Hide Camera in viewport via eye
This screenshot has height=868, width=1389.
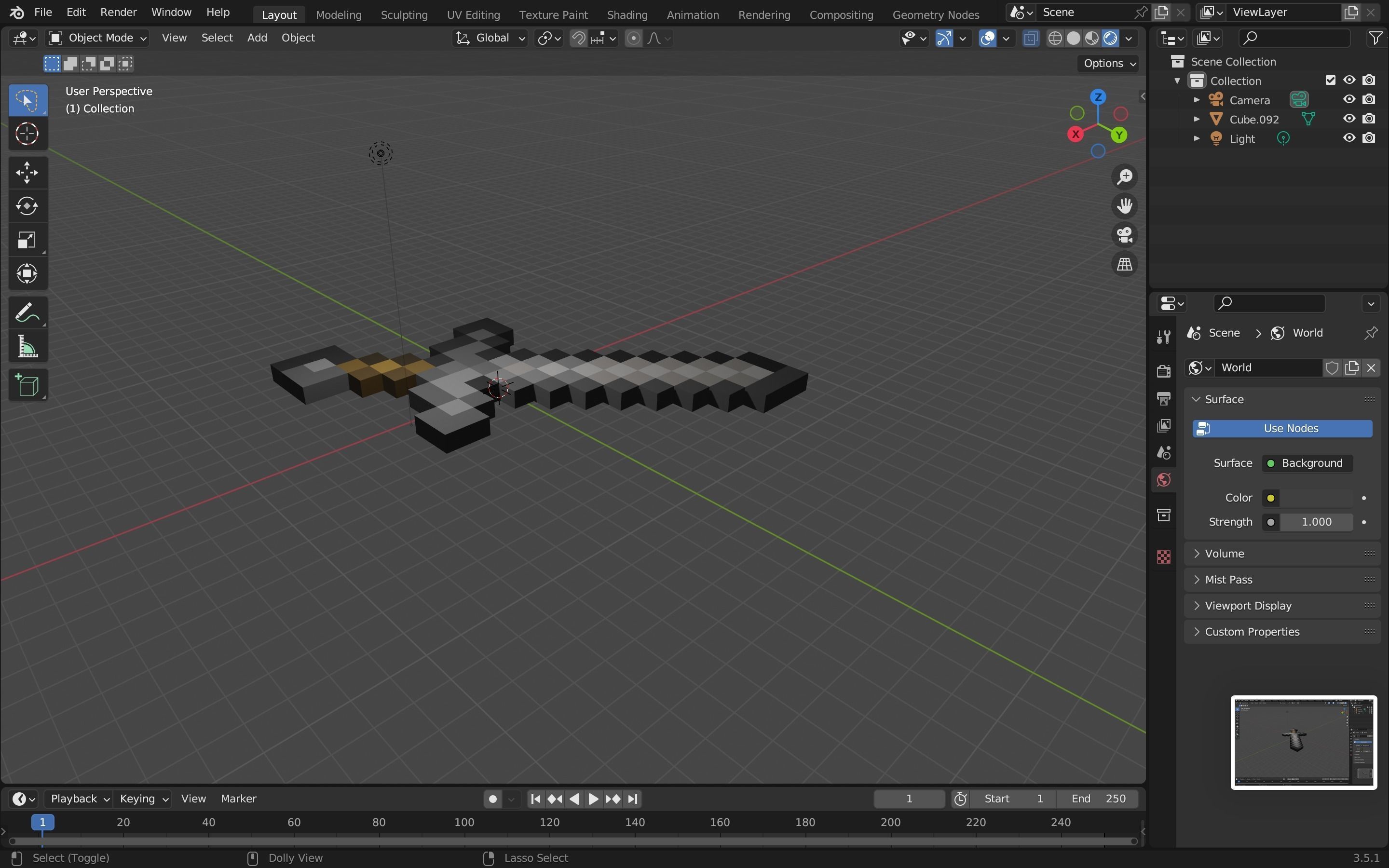tap(1349, 99)
